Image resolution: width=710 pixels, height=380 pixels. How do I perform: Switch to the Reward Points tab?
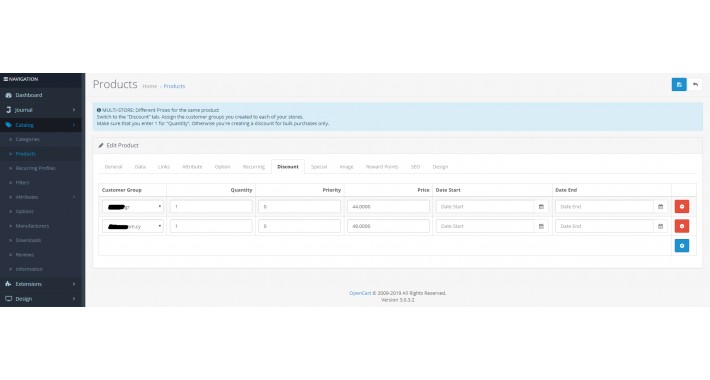click(382, 167)
